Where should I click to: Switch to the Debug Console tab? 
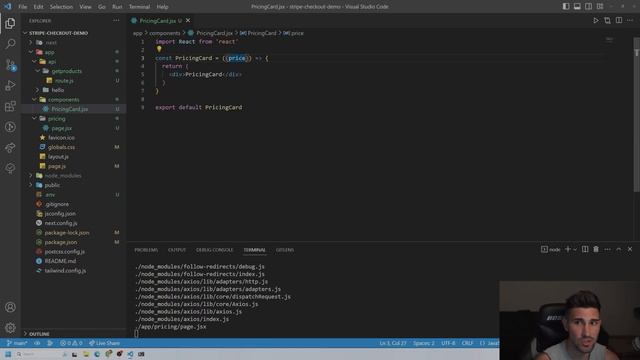point(215,250)
